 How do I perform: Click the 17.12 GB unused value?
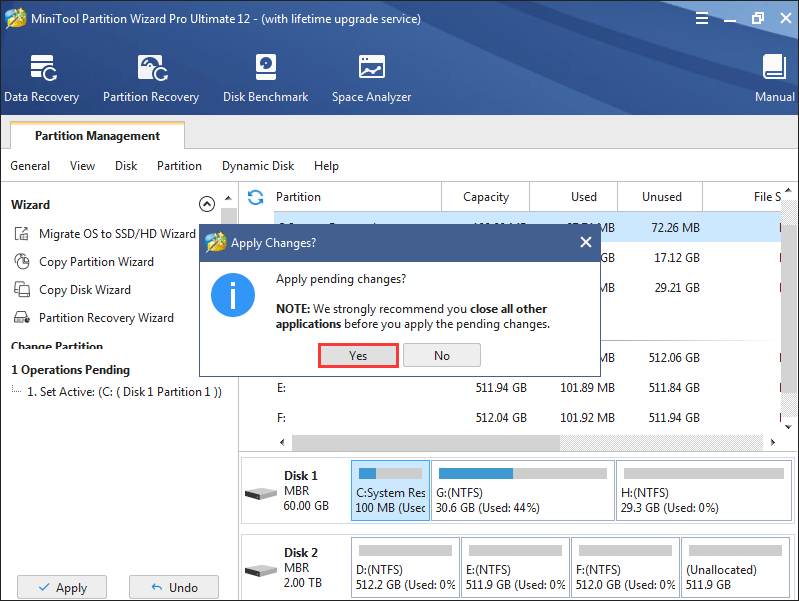677,258
